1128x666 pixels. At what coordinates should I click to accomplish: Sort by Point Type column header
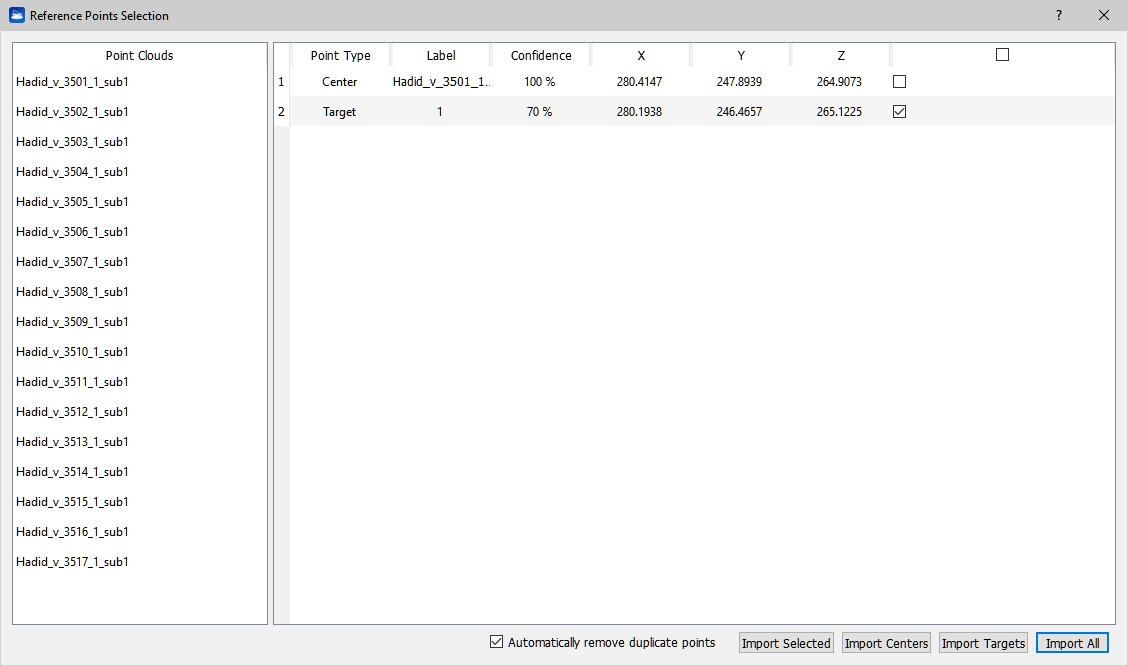(x=340, y=56)
